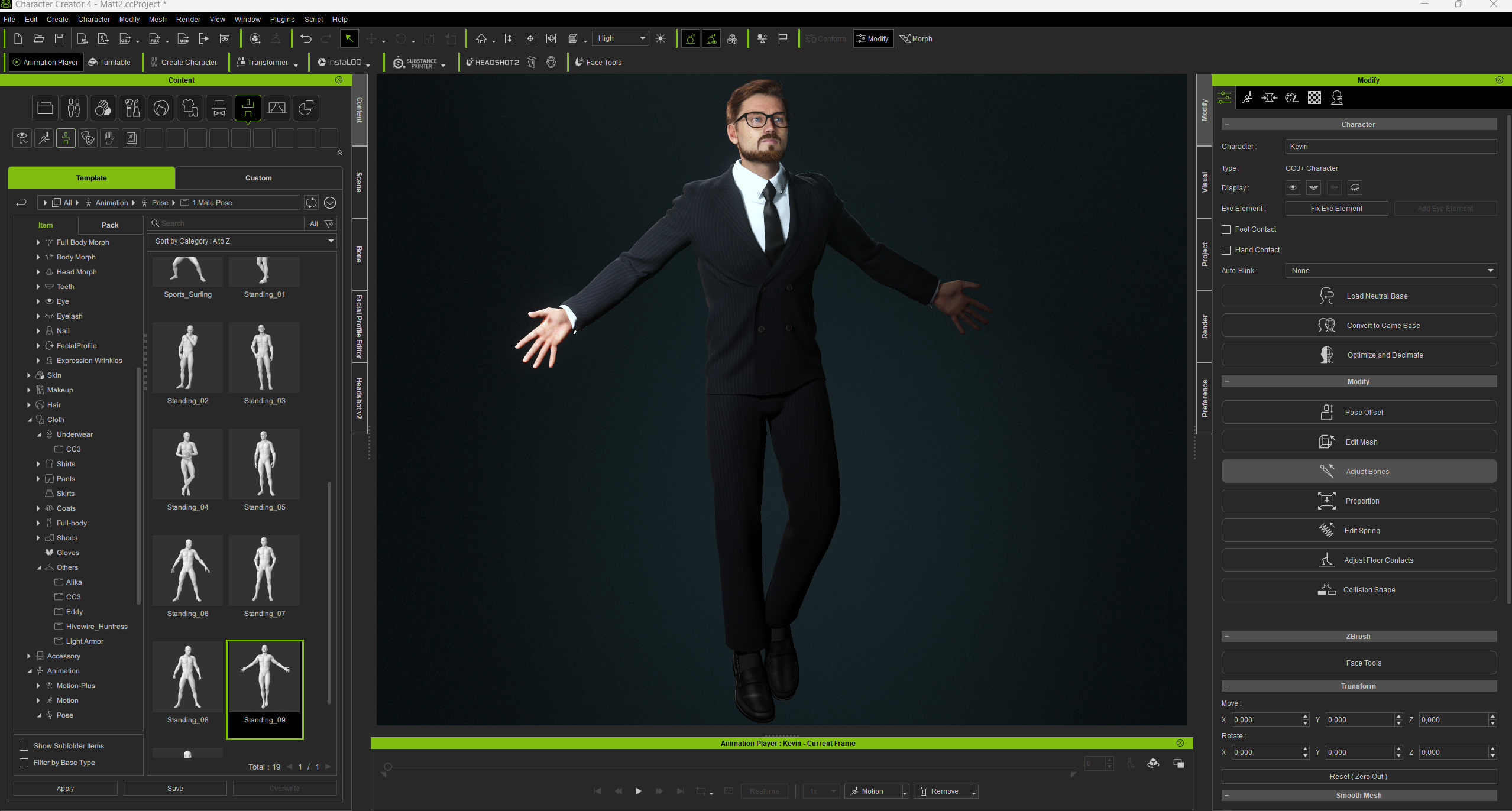Click the Undo arrow in toolbar
This screenshot has height=811, width=1512.
point(306,39)
